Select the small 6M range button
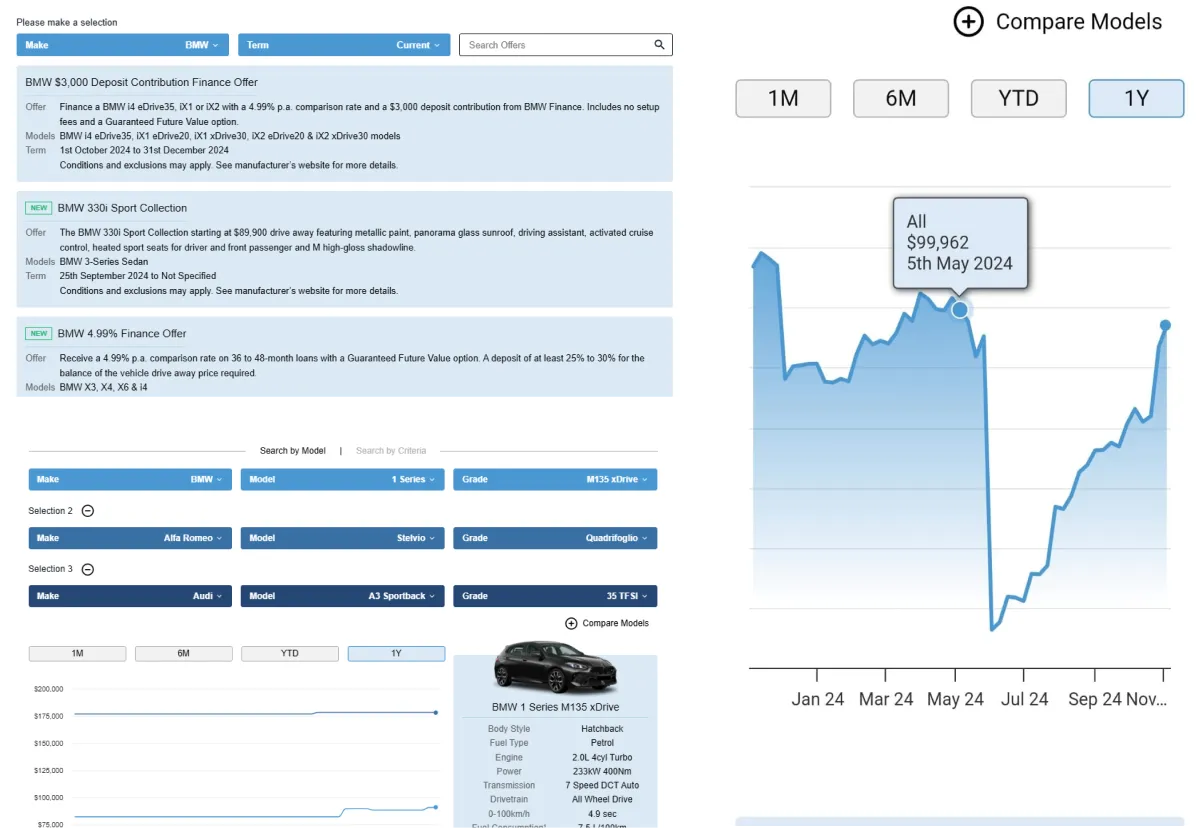 point(183,653)
